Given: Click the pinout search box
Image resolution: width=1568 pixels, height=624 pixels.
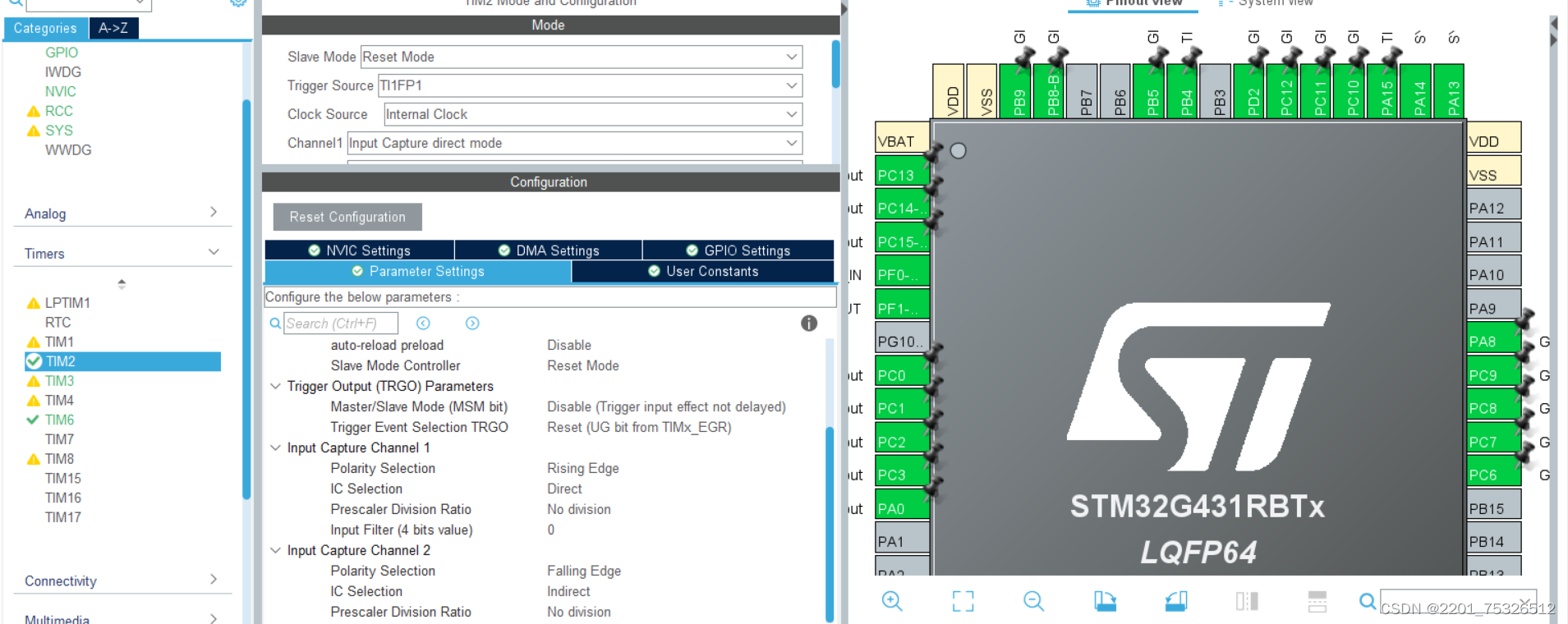Looking at the screenshot, I should click(x=1458, y=601).
